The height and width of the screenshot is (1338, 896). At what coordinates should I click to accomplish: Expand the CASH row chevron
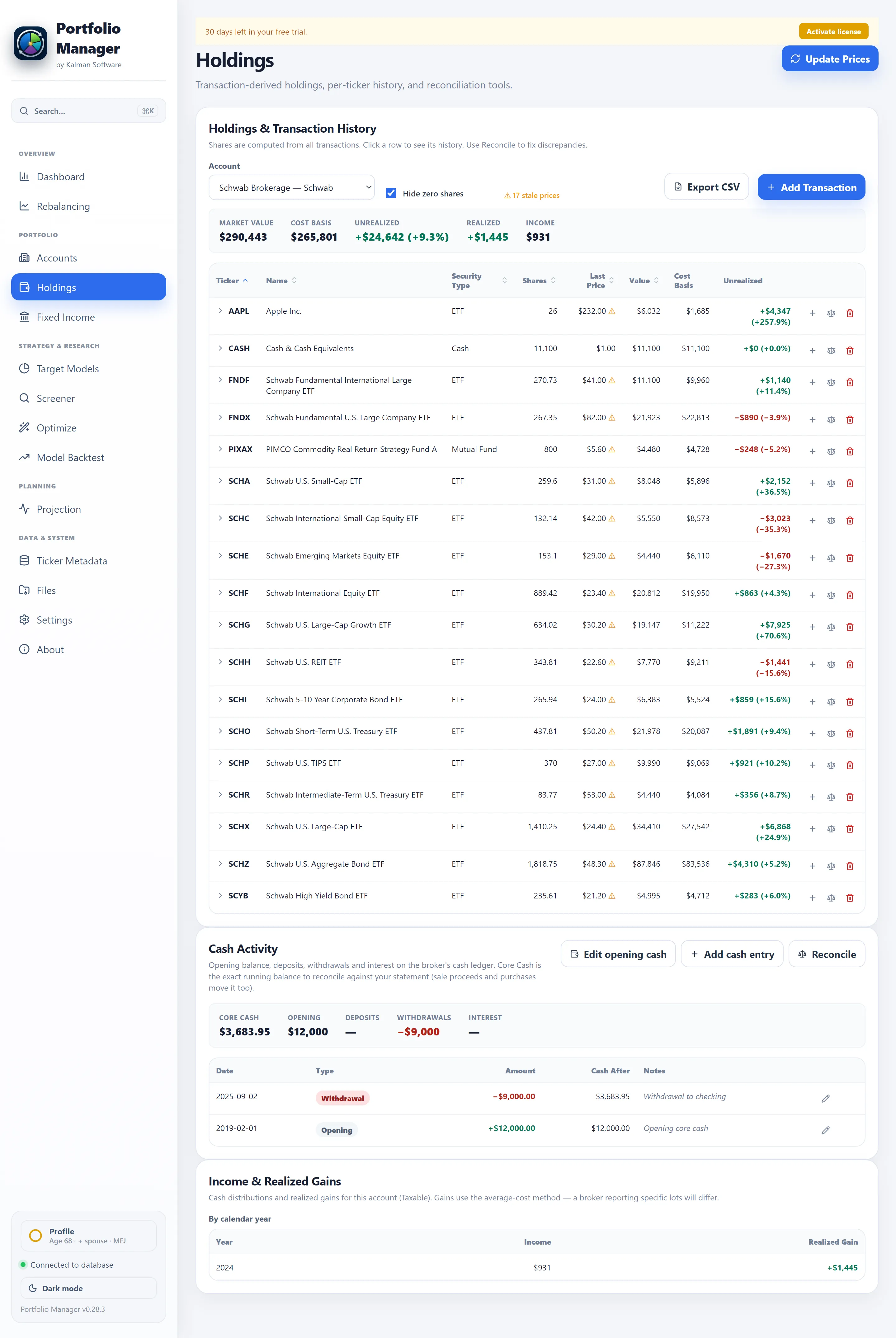point(220,348)
